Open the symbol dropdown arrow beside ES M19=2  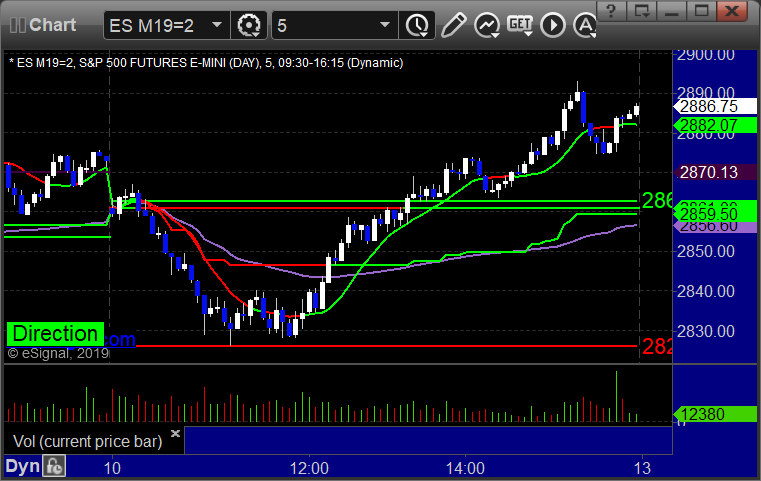click(x=217, y=25)
